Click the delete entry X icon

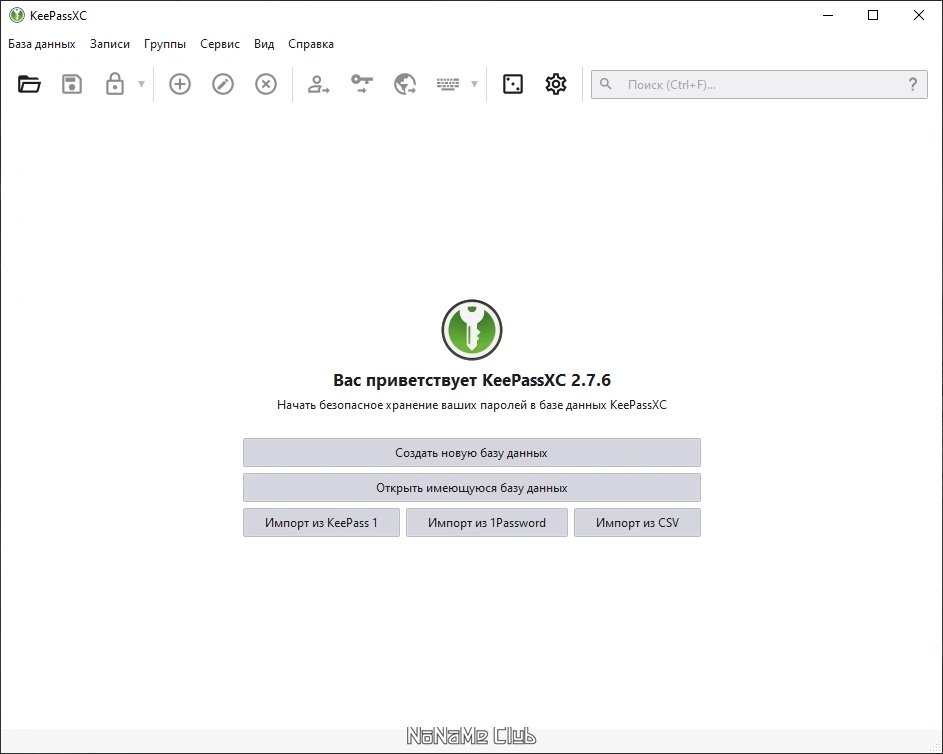[x=266, y=84]
